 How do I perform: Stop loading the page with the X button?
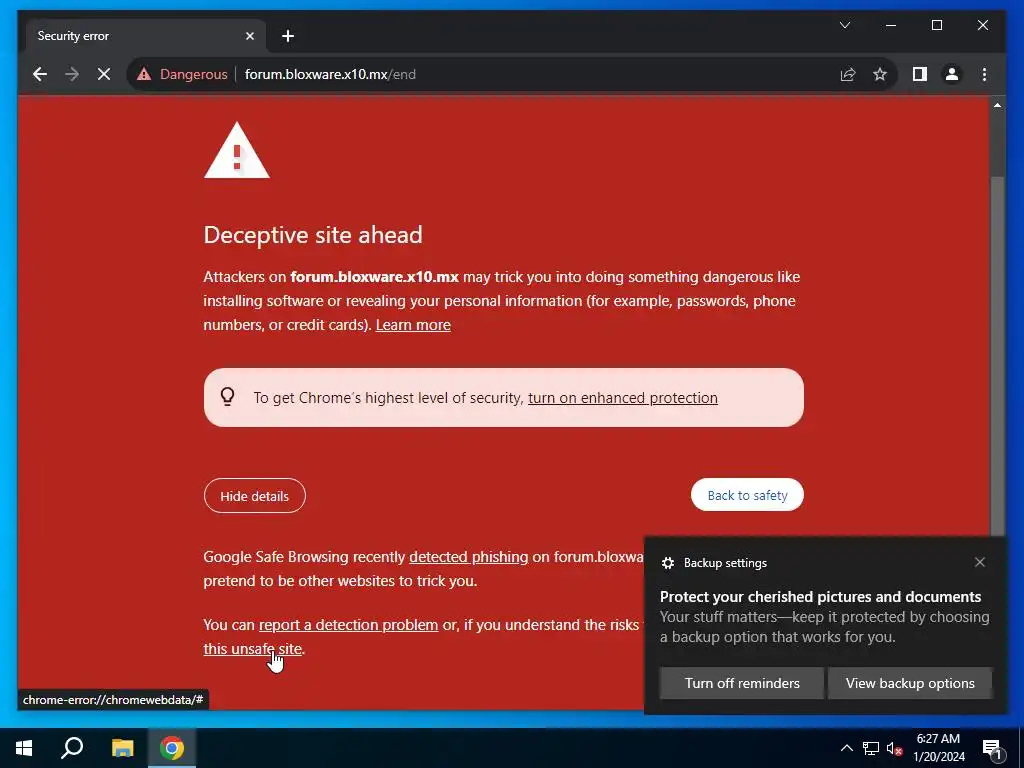(x=104, y=74)
